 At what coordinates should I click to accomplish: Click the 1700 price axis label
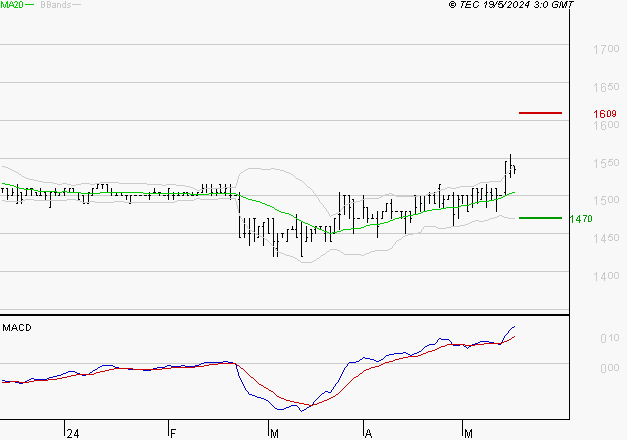pyautogui.click(x=606, y=50)
